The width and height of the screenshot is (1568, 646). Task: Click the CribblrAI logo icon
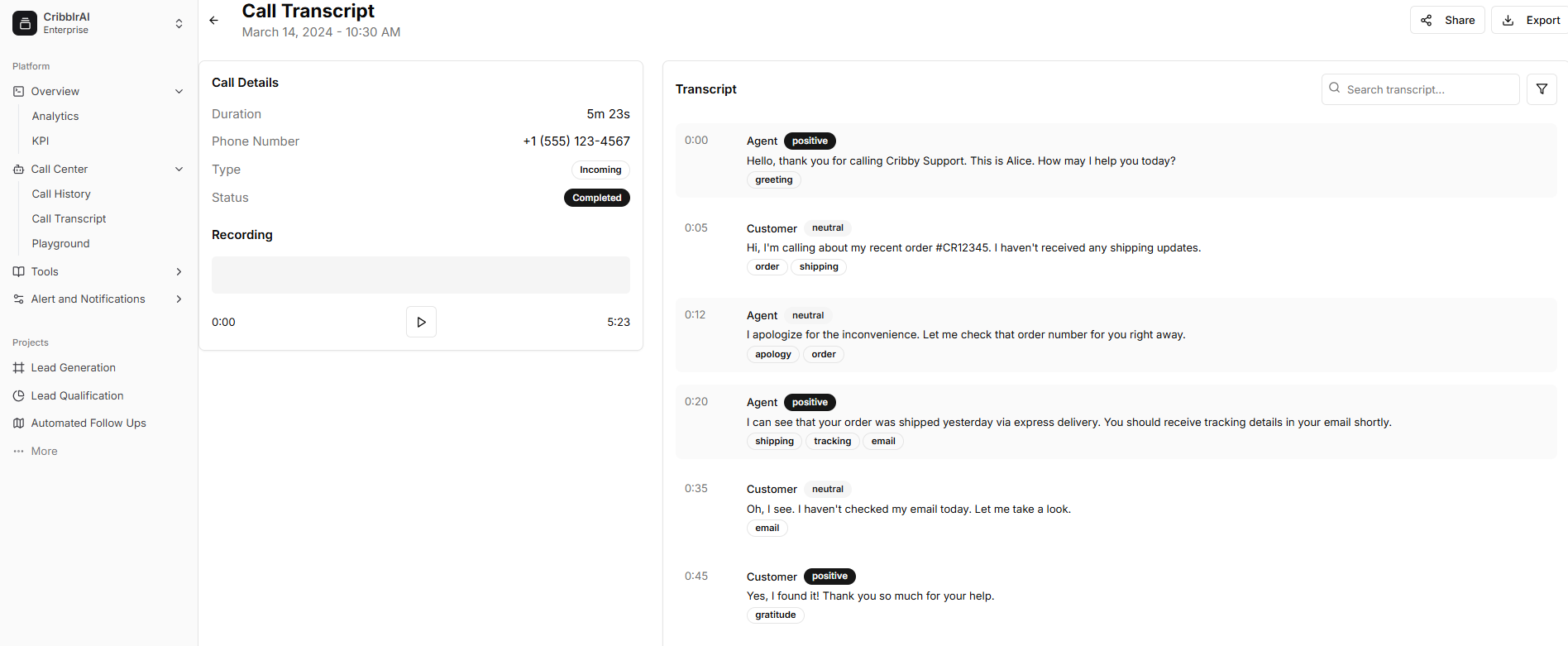(25, 23)
